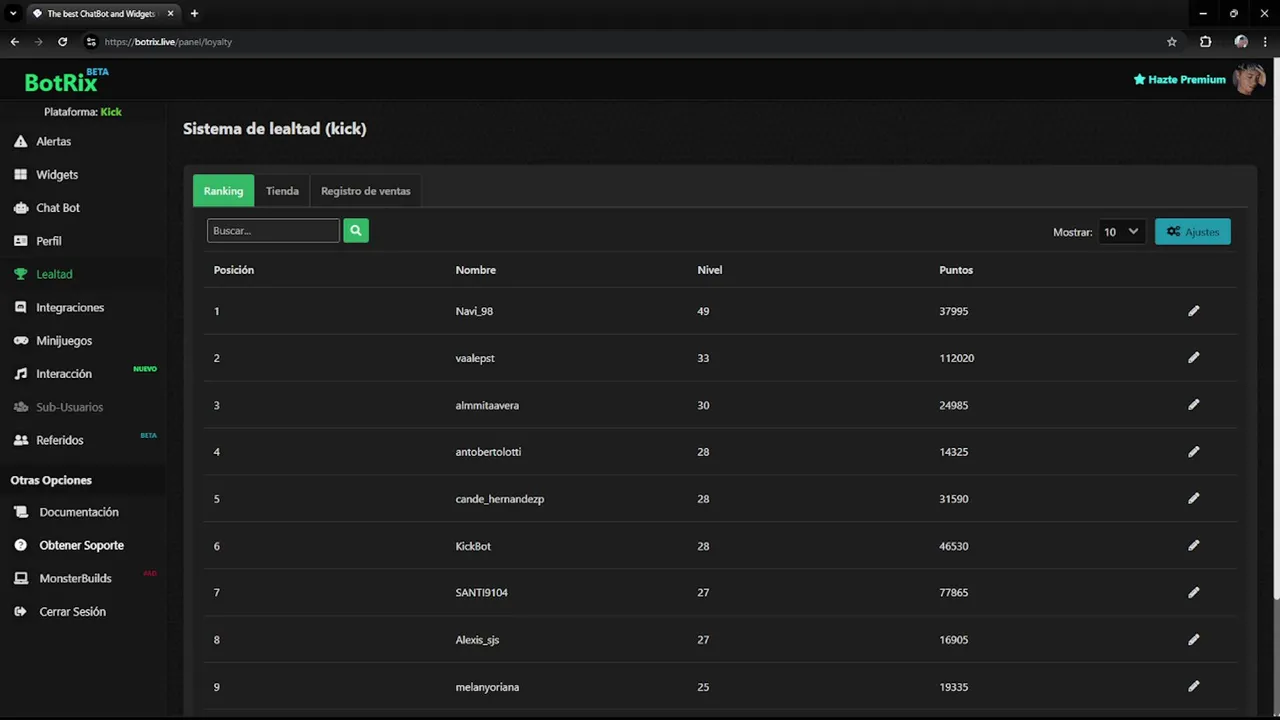Open Alertas from the sidebar
The image size is (1280, 720).
53,142
